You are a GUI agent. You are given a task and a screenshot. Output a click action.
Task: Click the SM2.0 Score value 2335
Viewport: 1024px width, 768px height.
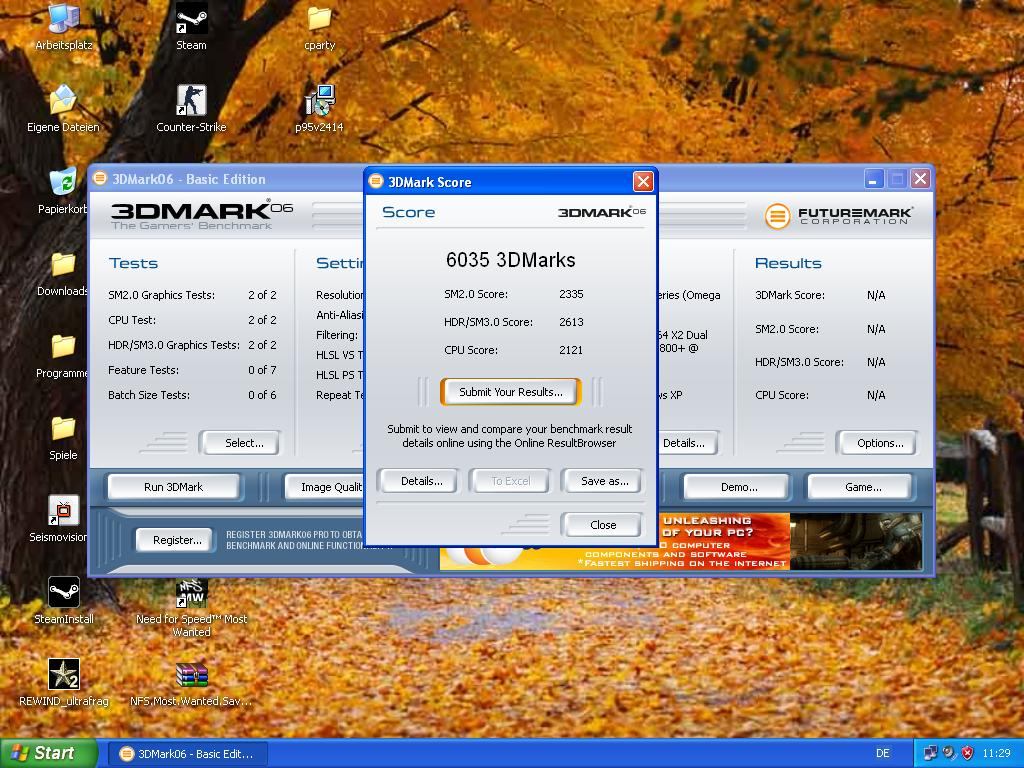coord(571,294)
